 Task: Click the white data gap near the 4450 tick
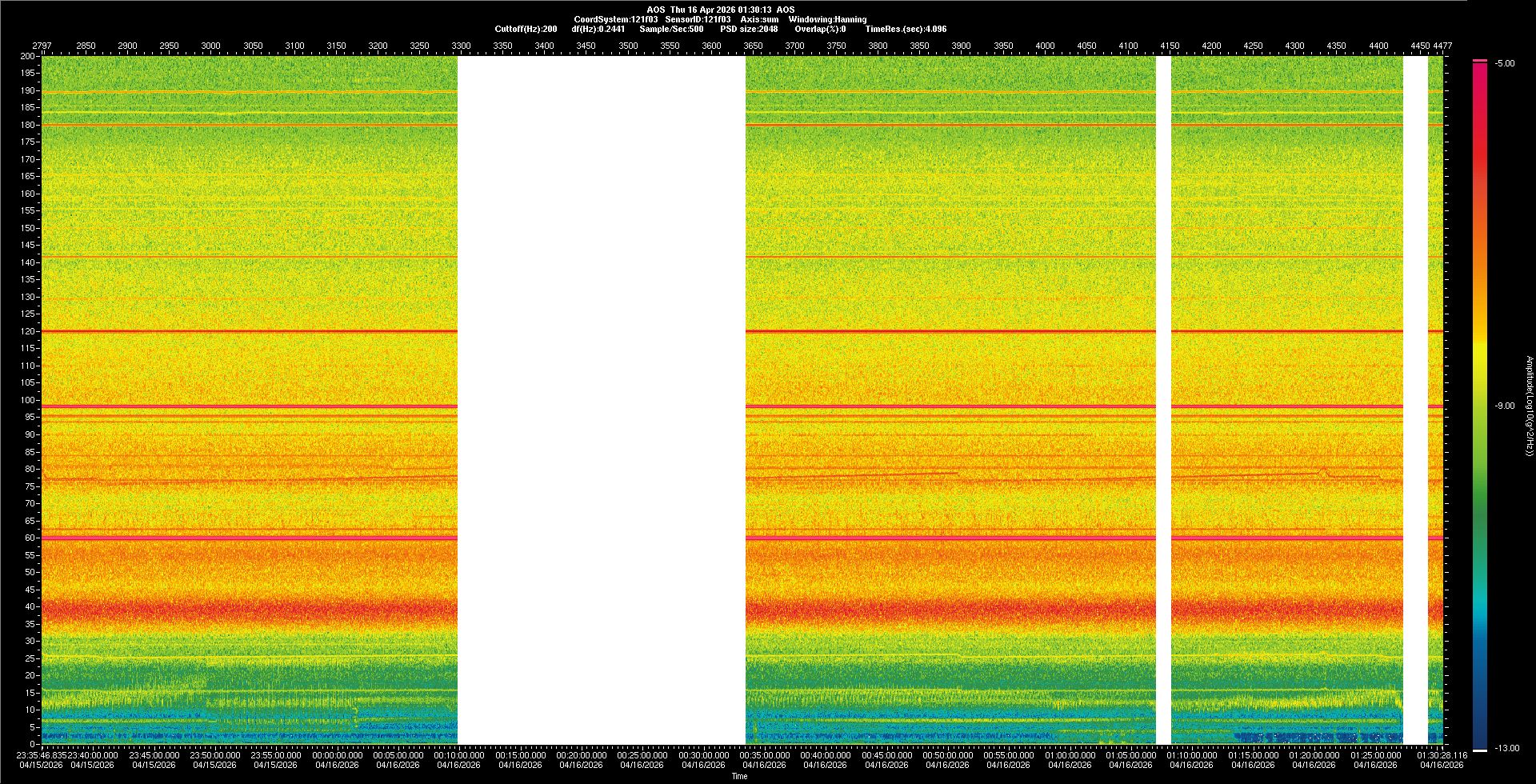(1415, 400)
